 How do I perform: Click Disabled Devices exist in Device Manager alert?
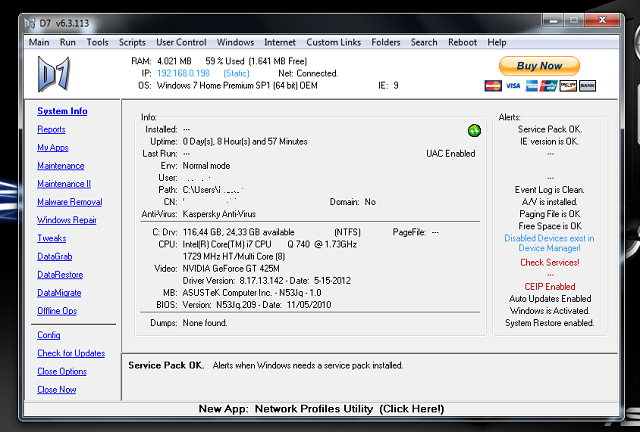(x=549, y=243)
